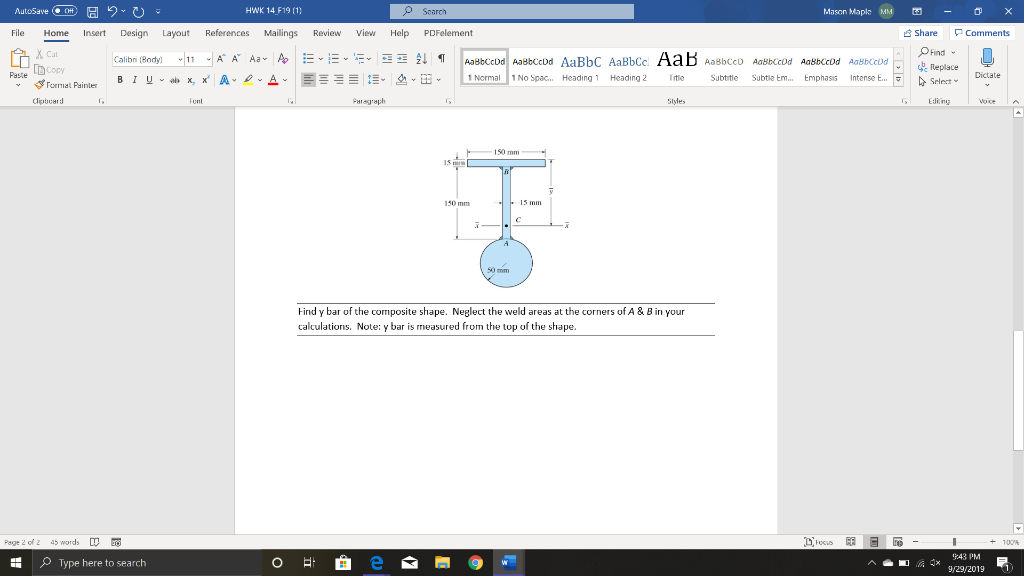Open the Layout ribbon tab
Image resolution: width=1024 pixels, height=576 pixels.
[x=176, y=33]
